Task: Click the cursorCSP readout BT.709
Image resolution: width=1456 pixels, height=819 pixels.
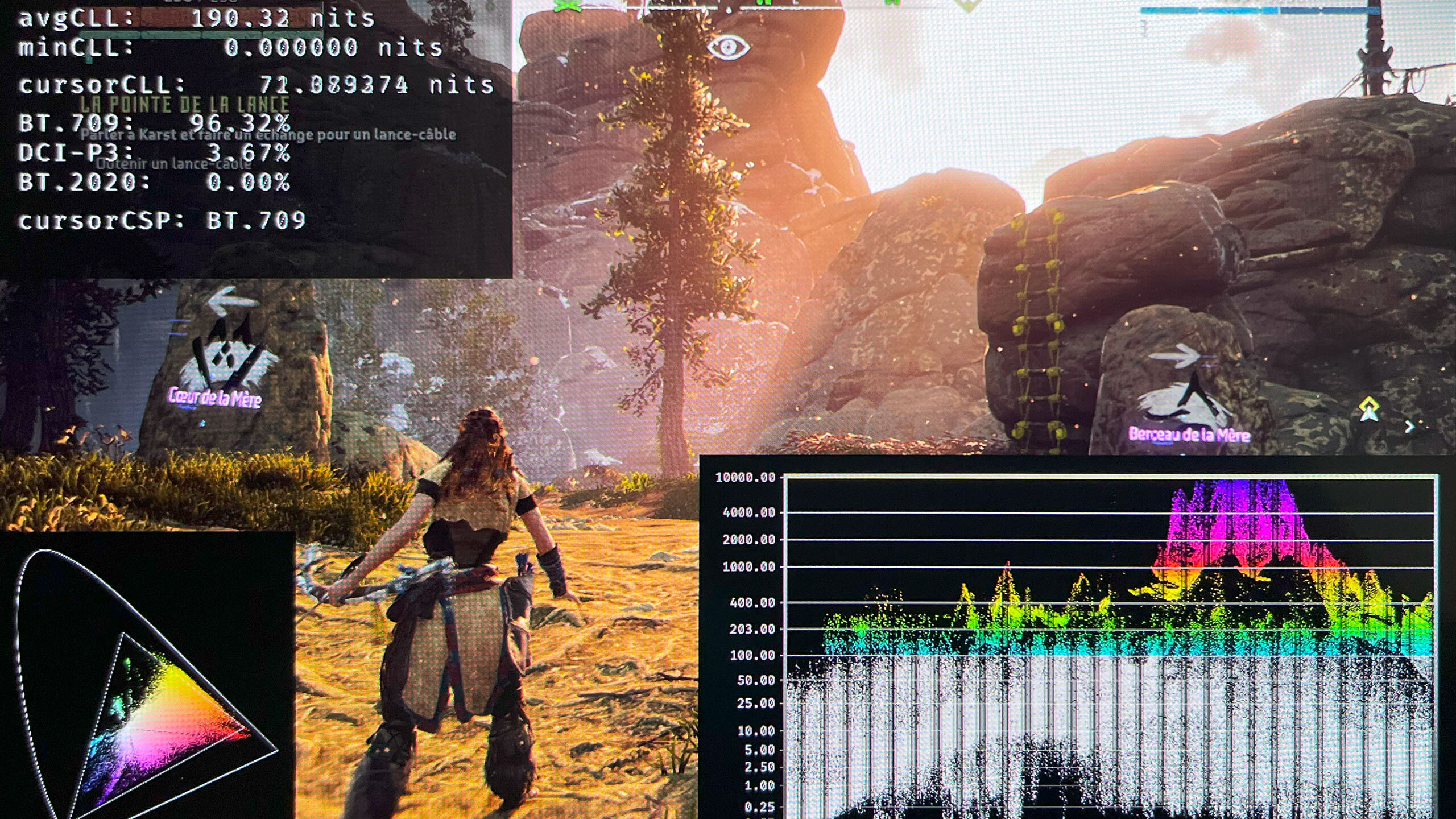Action: [256, 220]
